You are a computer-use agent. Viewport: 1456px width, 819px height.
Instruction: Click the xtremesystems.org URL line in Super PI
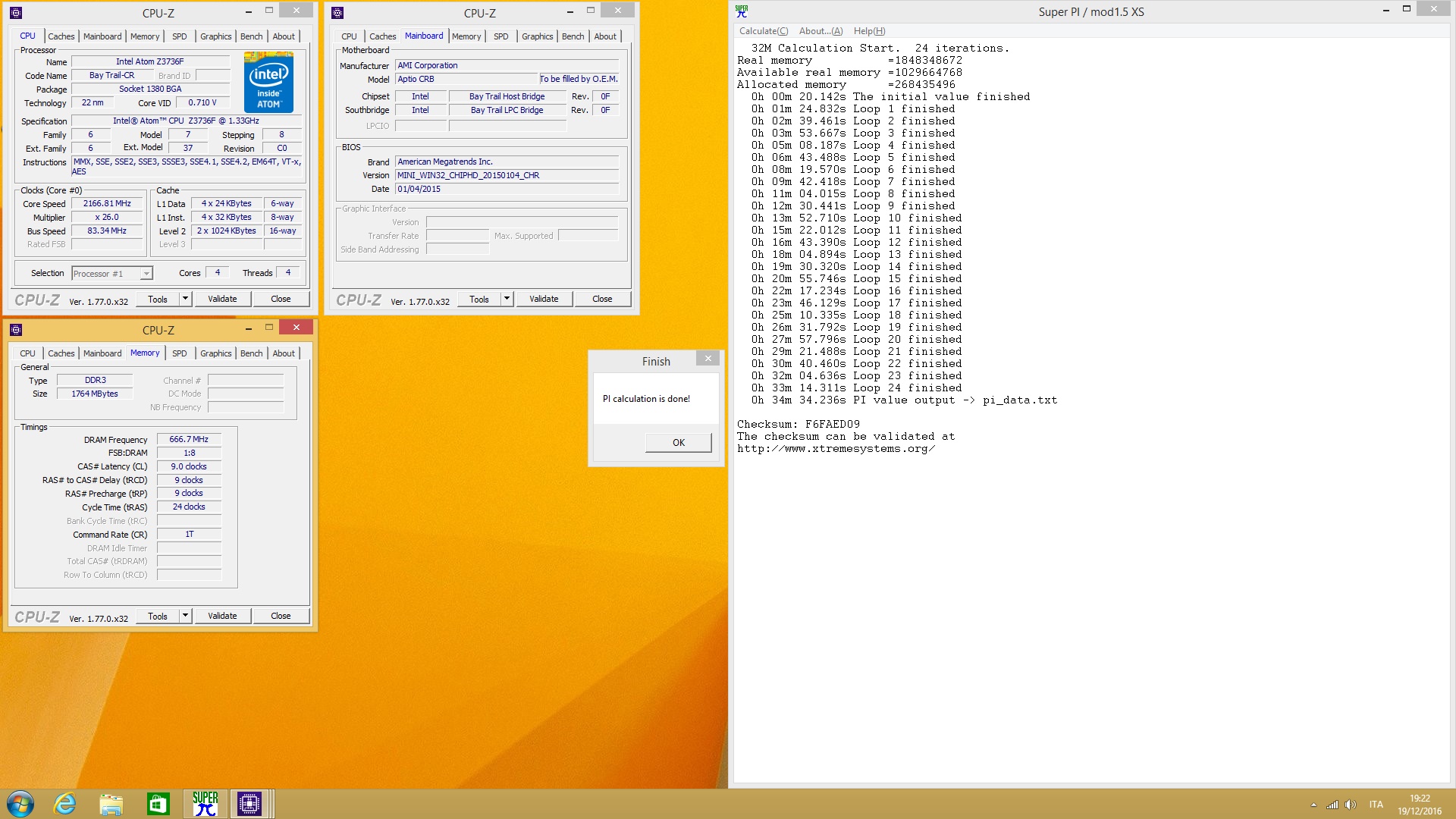point(836,448)
